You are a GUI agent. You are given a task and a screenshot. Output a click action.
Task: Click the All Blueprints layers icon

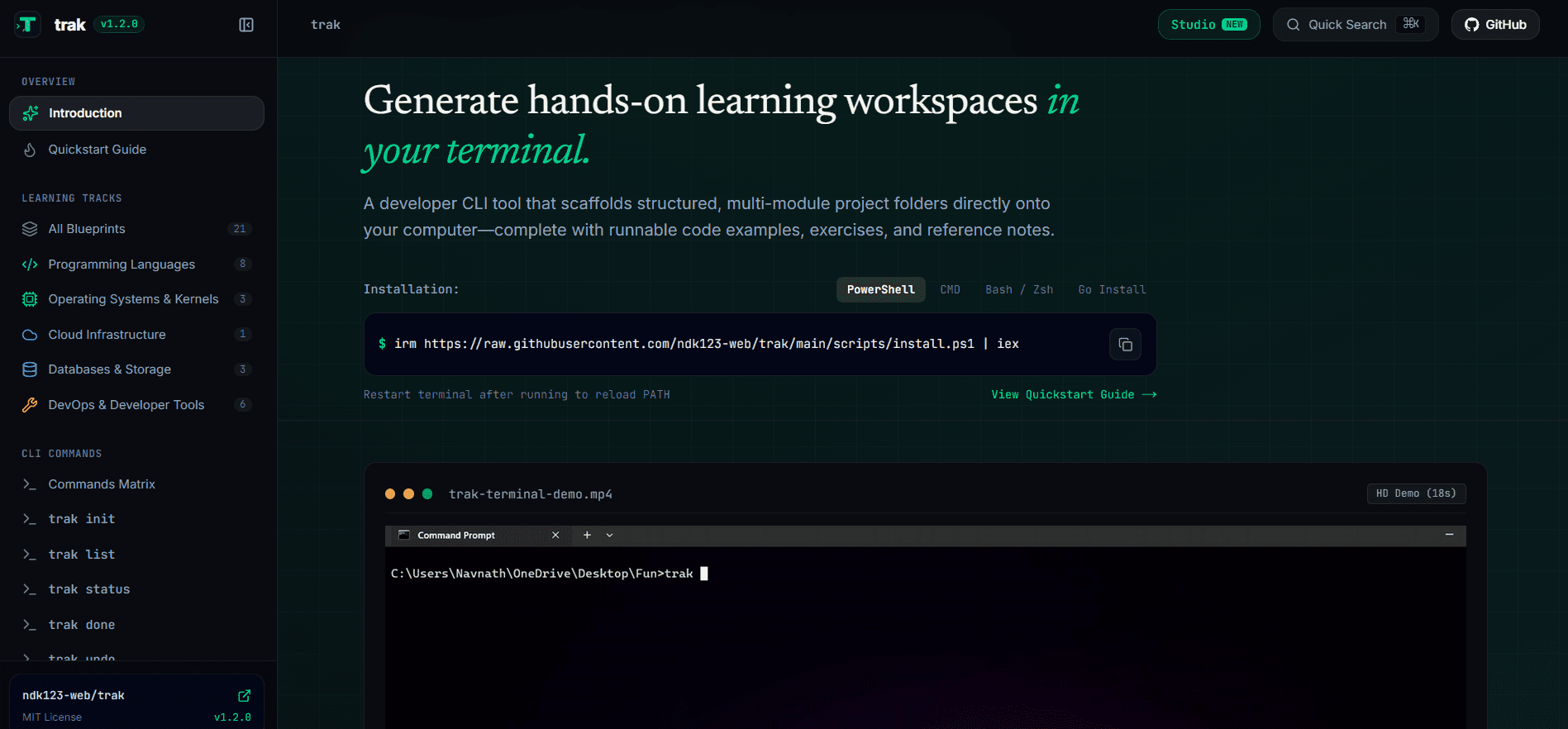coord(30,229)
